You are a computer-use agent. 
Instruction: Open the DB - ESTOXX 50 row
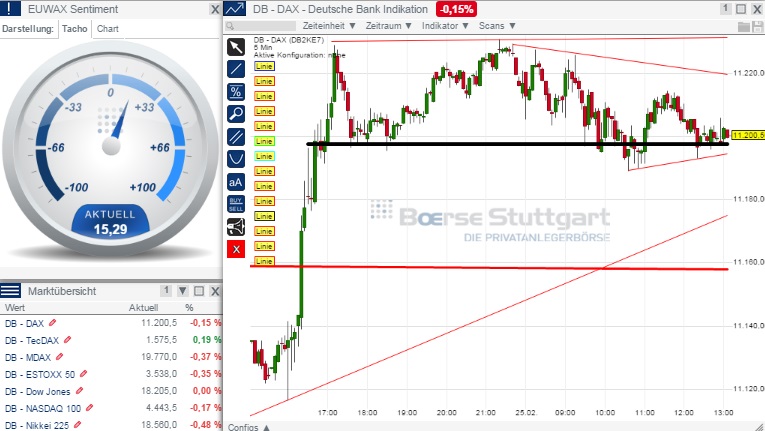tap(111, 374)
